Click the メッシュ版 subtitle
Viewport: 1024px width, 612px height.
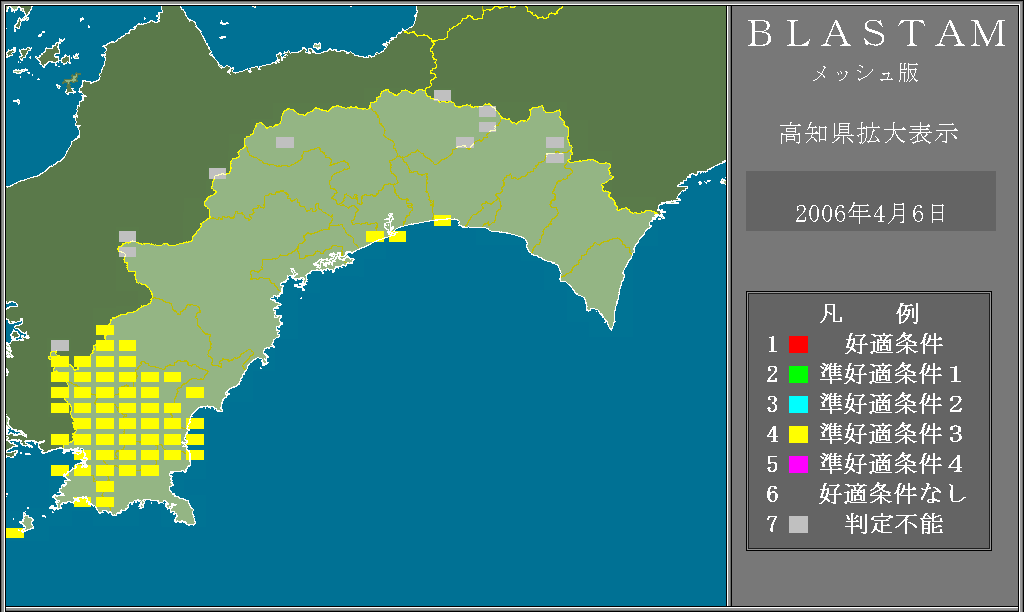865,72
